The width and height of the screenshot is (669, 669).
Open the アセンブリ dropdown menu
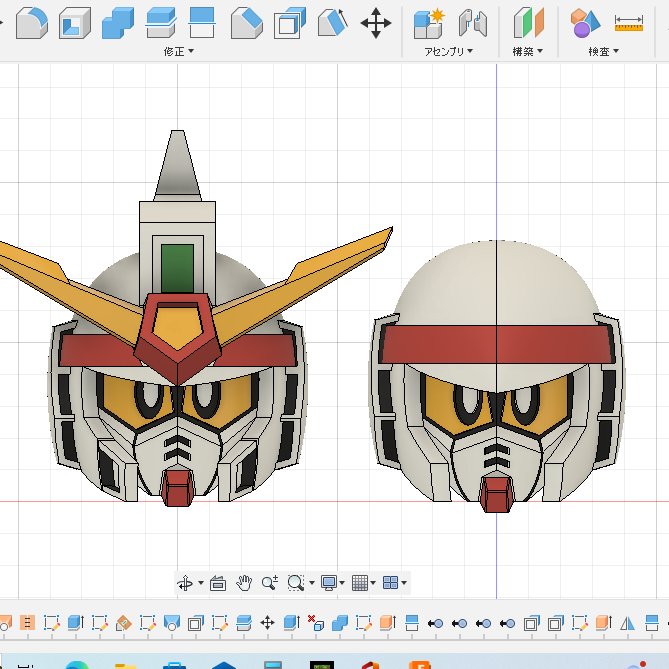click(x=448, y=52)
